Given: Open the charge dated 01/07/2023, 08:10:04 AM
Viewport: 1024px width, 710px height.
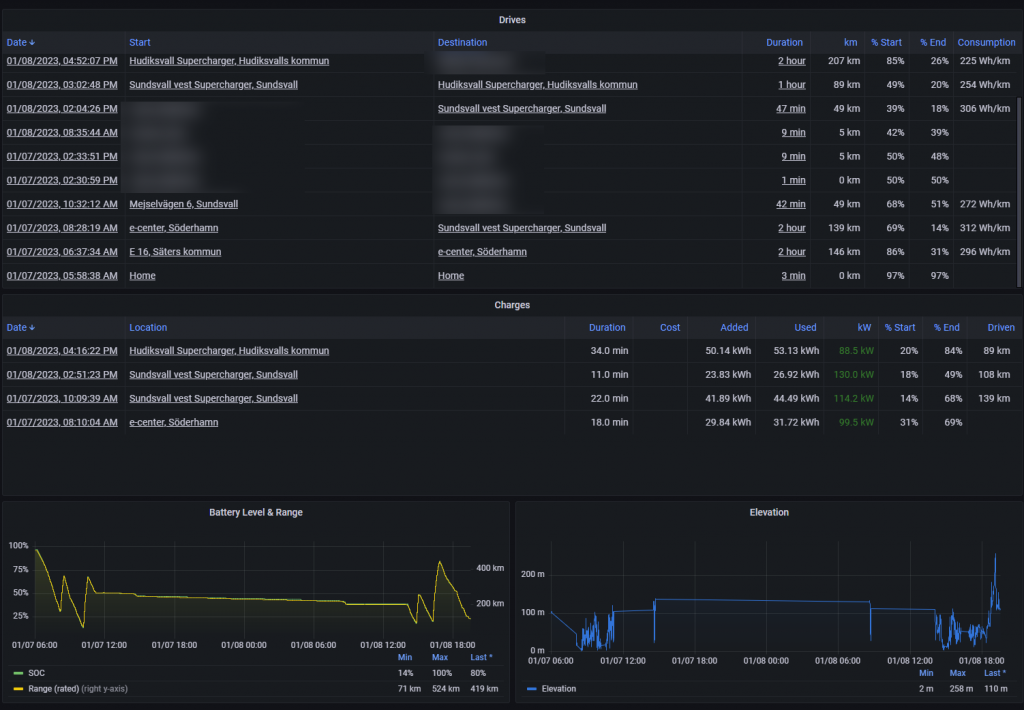Looking at the screenshot, I should [62, 423].
